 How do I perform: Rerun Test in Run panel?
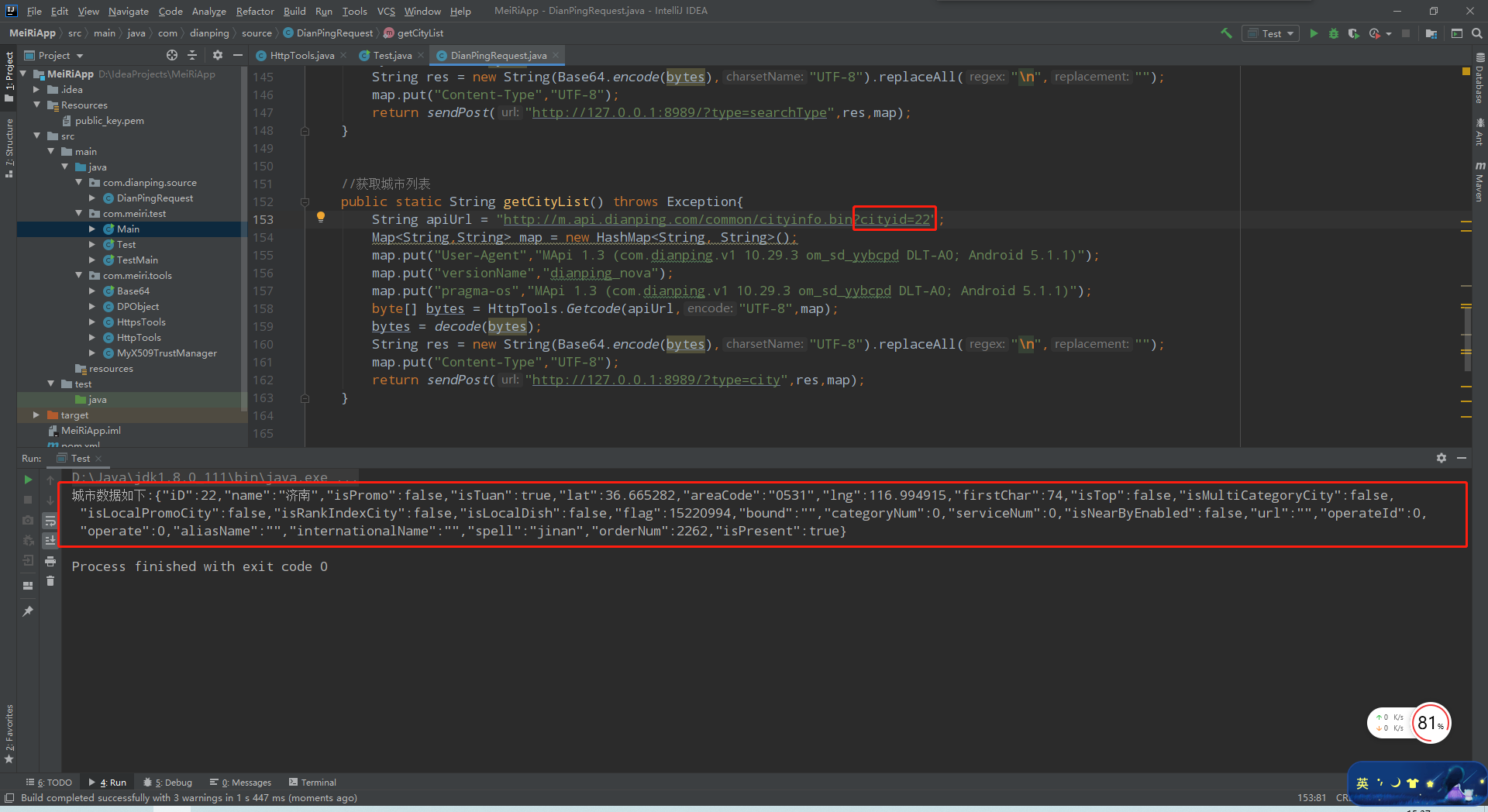[x=28, y=480]
